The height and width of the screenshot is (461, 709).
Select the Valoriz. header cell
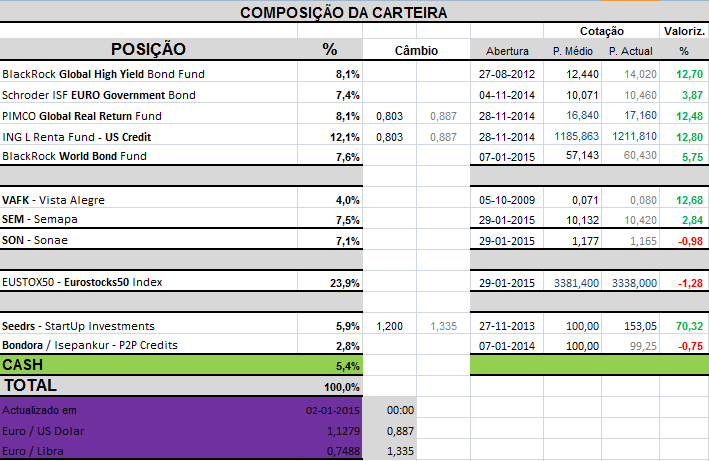[x=684, y=31]
